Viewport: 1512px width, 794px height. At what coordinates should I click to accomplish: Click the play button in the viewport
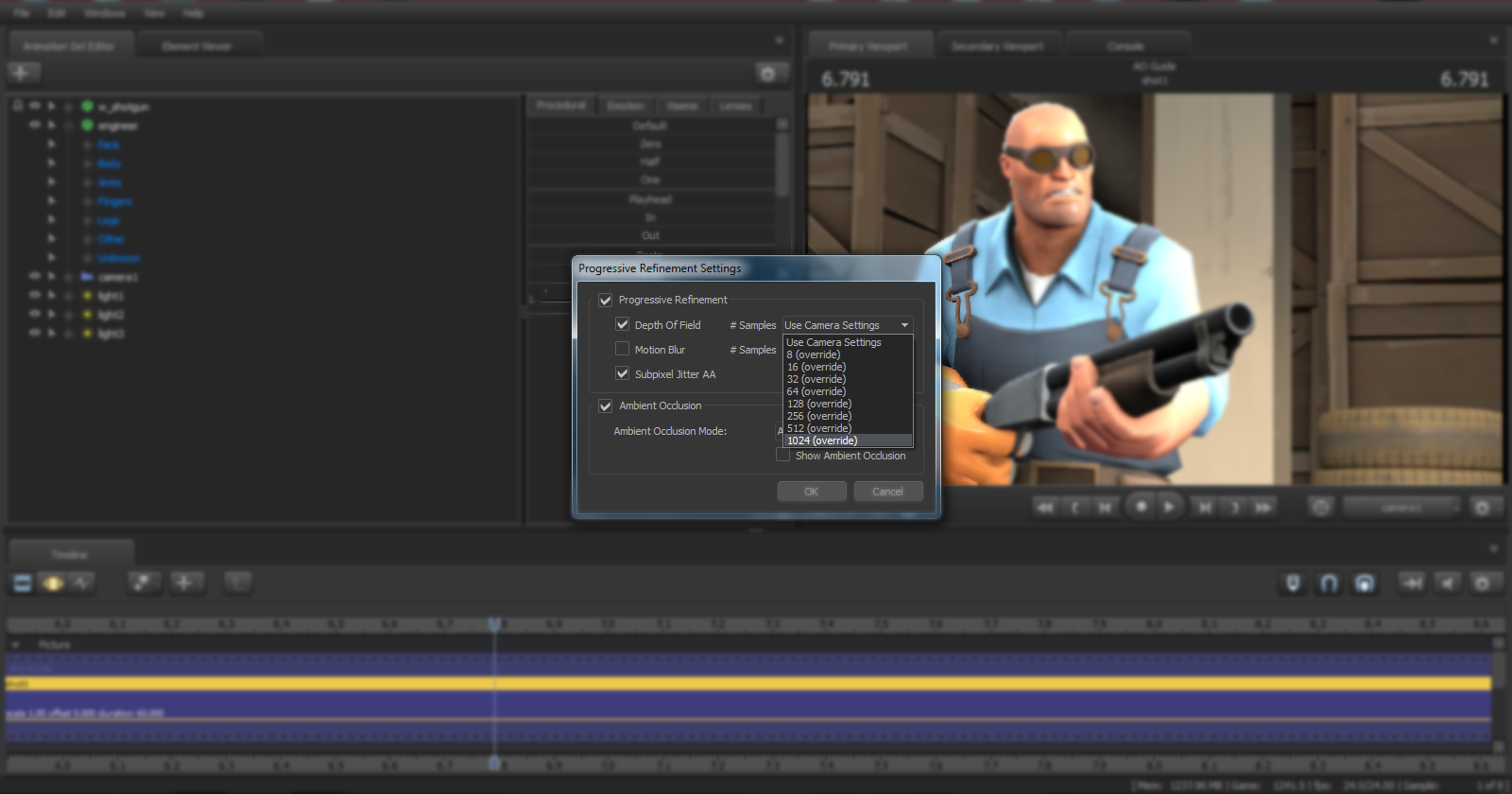click(1170, 507)
